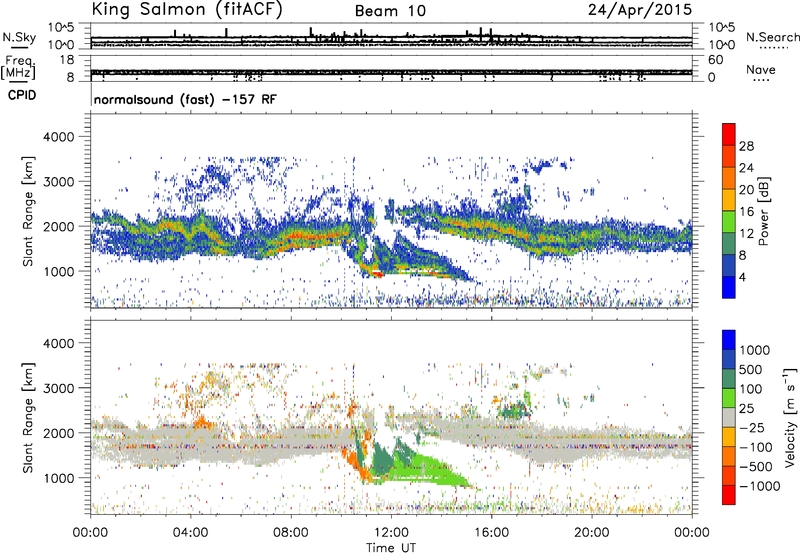Click the '16' Power colorbar value
800x554 pixels.
[746, 212]
